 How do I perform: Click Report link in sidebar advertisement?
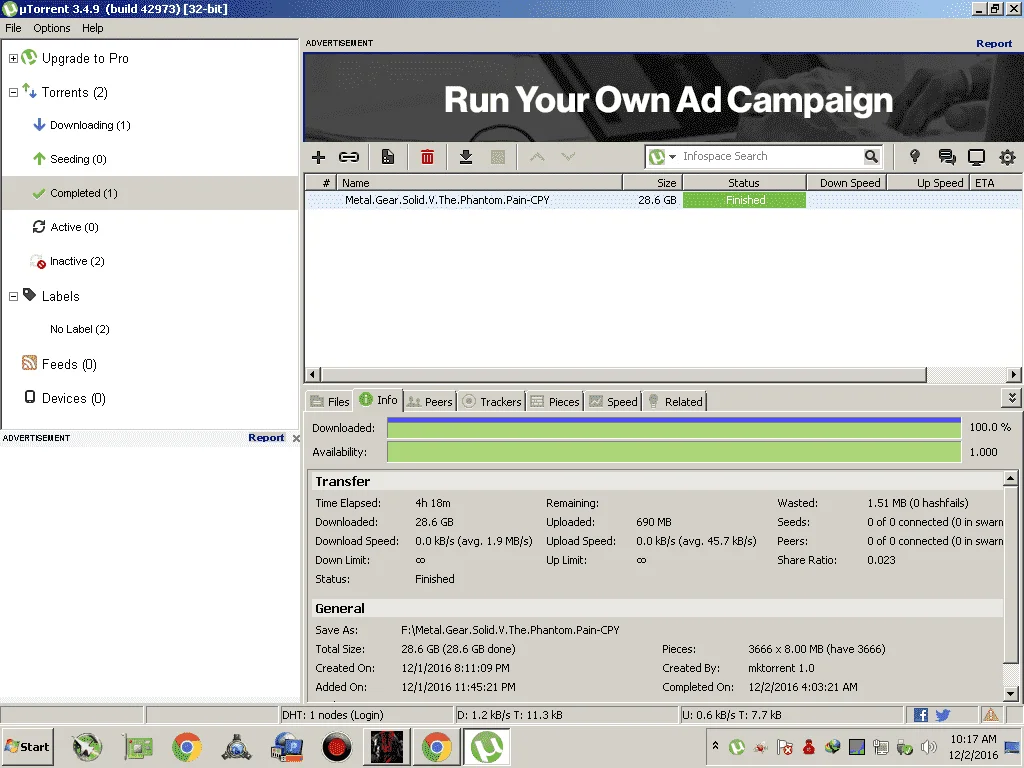point(266,438)
